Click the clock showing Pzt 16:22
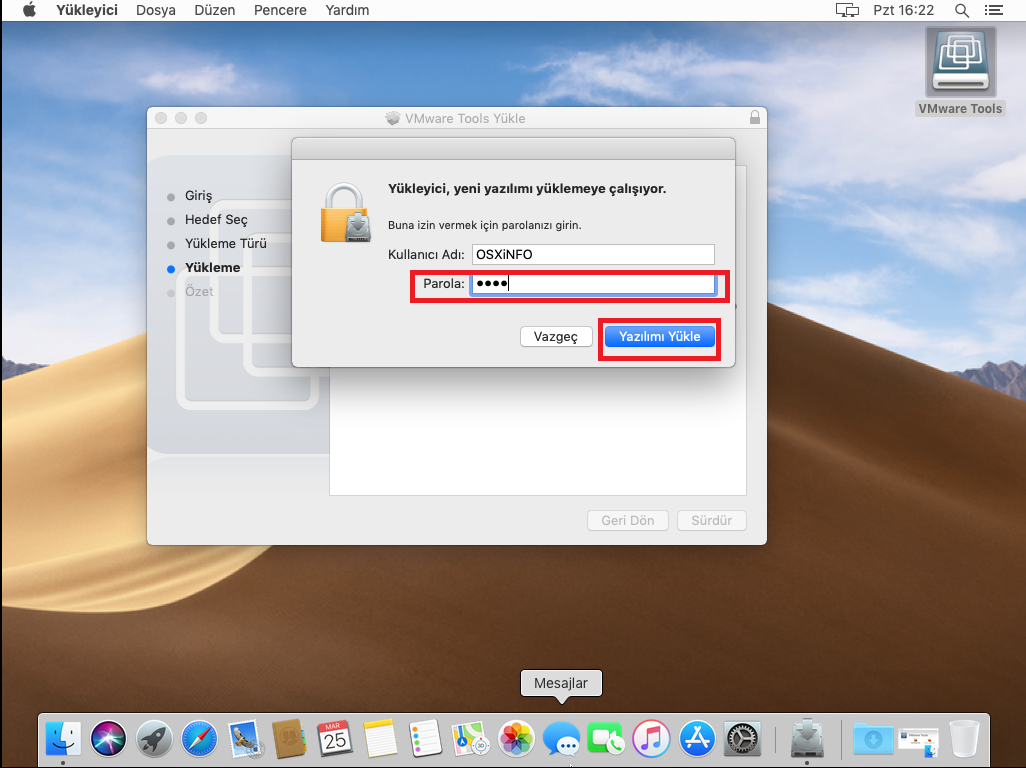Screen dimensions: 1026x768 tap(904, 10)
